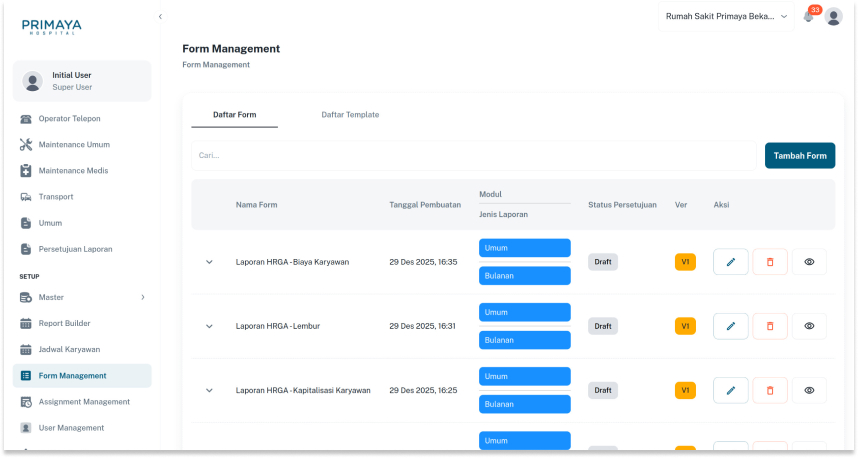Open the Rumah Sakit Primaya hospital dropdown
The width and height of the screenshot is (858, 458).
[727, 16]
